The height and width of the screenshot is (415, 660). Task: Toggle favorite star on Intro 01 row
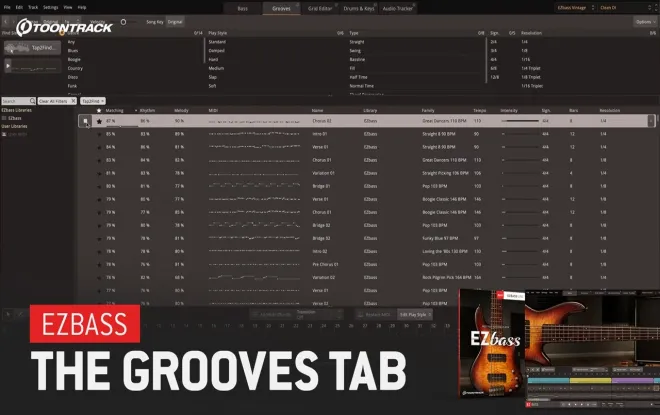(99, 134)
